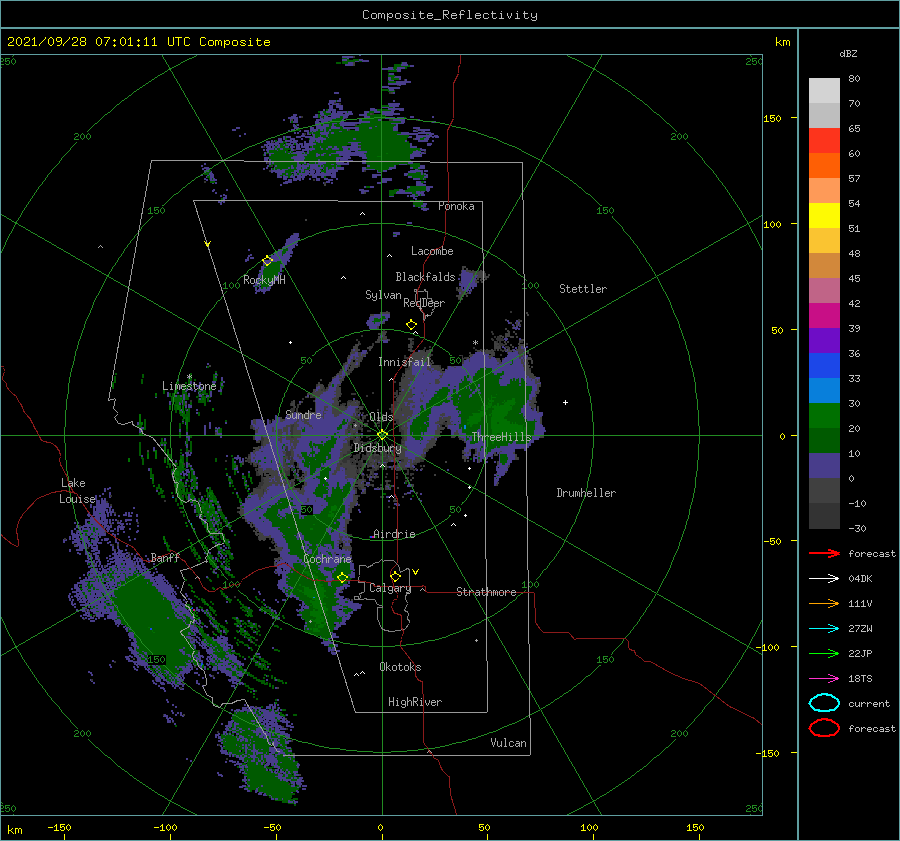Screen dimensions: 900x841
Task: Click the Drumheller city label
Action: 586,493
